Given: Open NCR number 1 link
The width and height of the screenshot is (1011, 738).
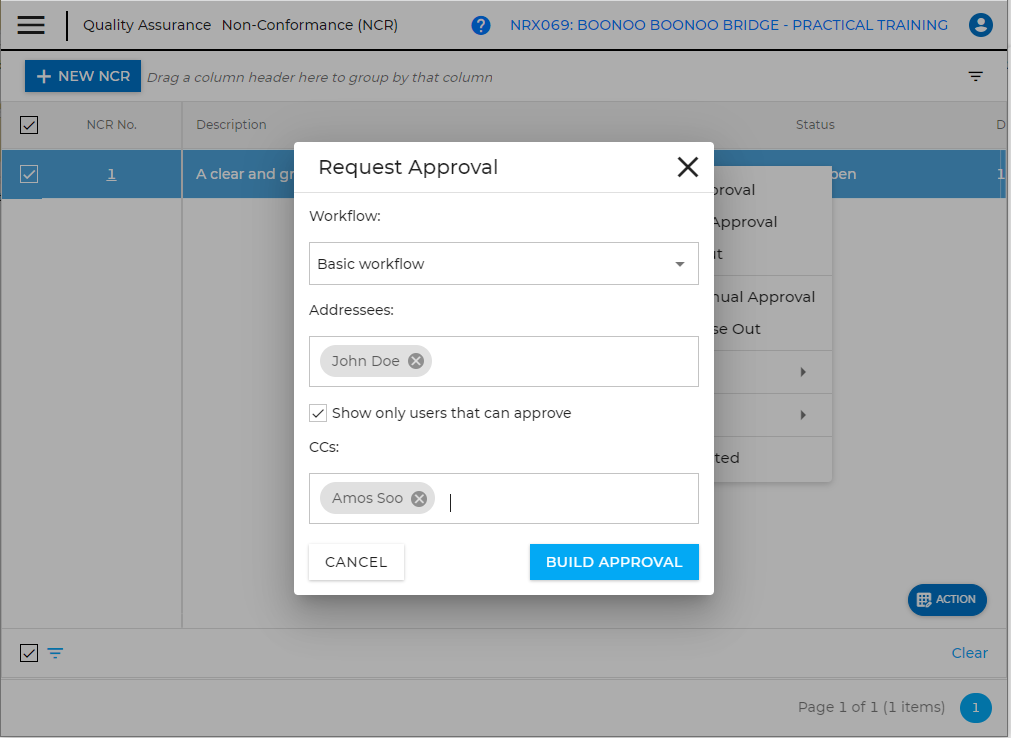Looking at the screenshot, I should [x=111, y=174].
